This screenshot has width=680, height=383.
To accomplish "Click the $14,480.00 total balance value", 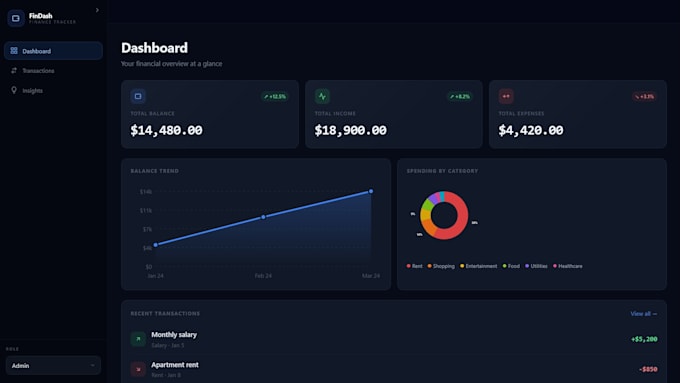I will coord(167,130).
